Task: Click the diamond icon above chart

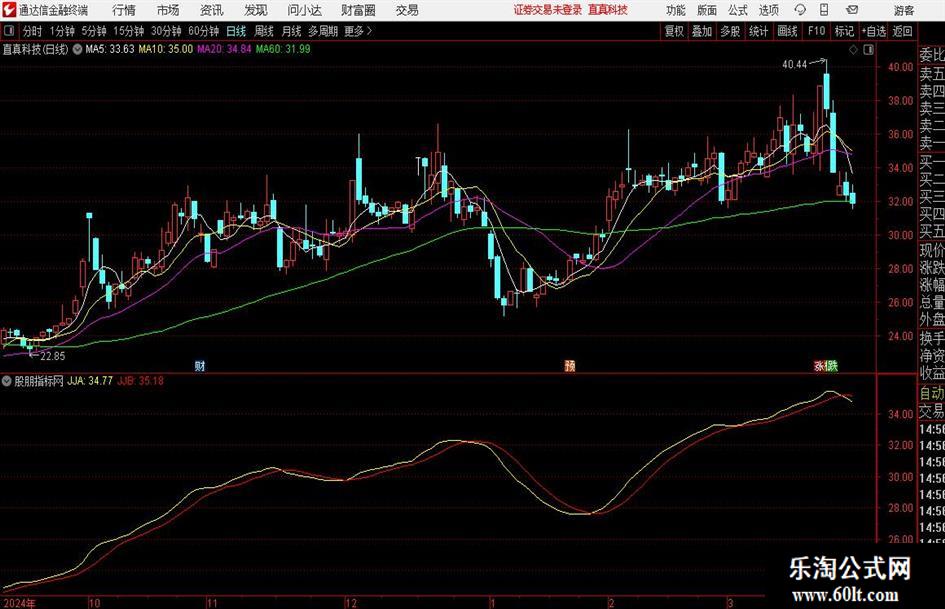Action: (853, 50)
